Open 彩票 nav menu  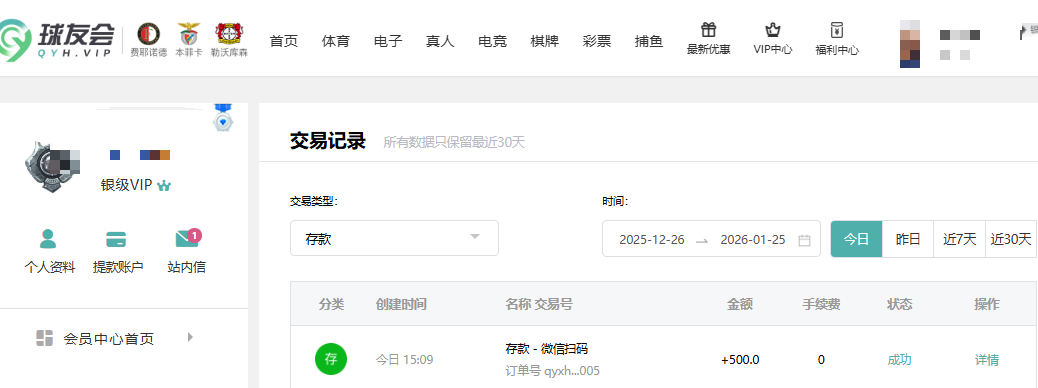coord(596,41)
